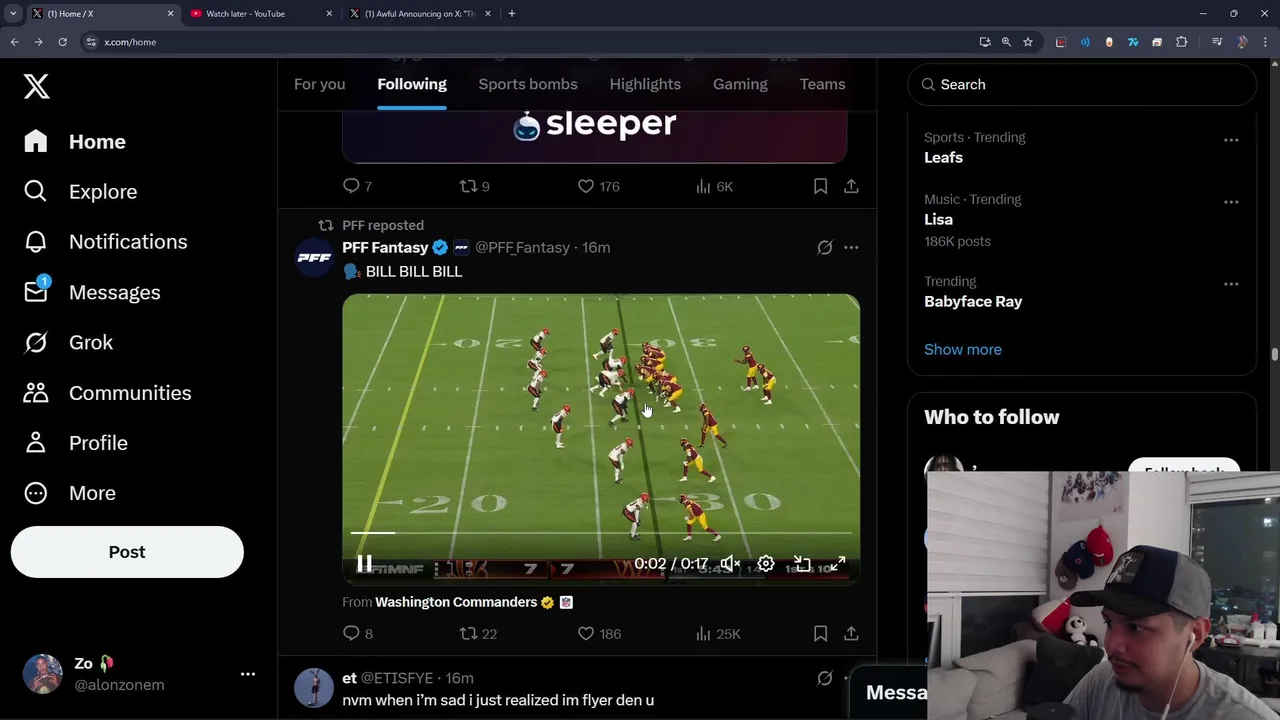
Task: Open the Washington Commanders source link
Action: [456, 602]
